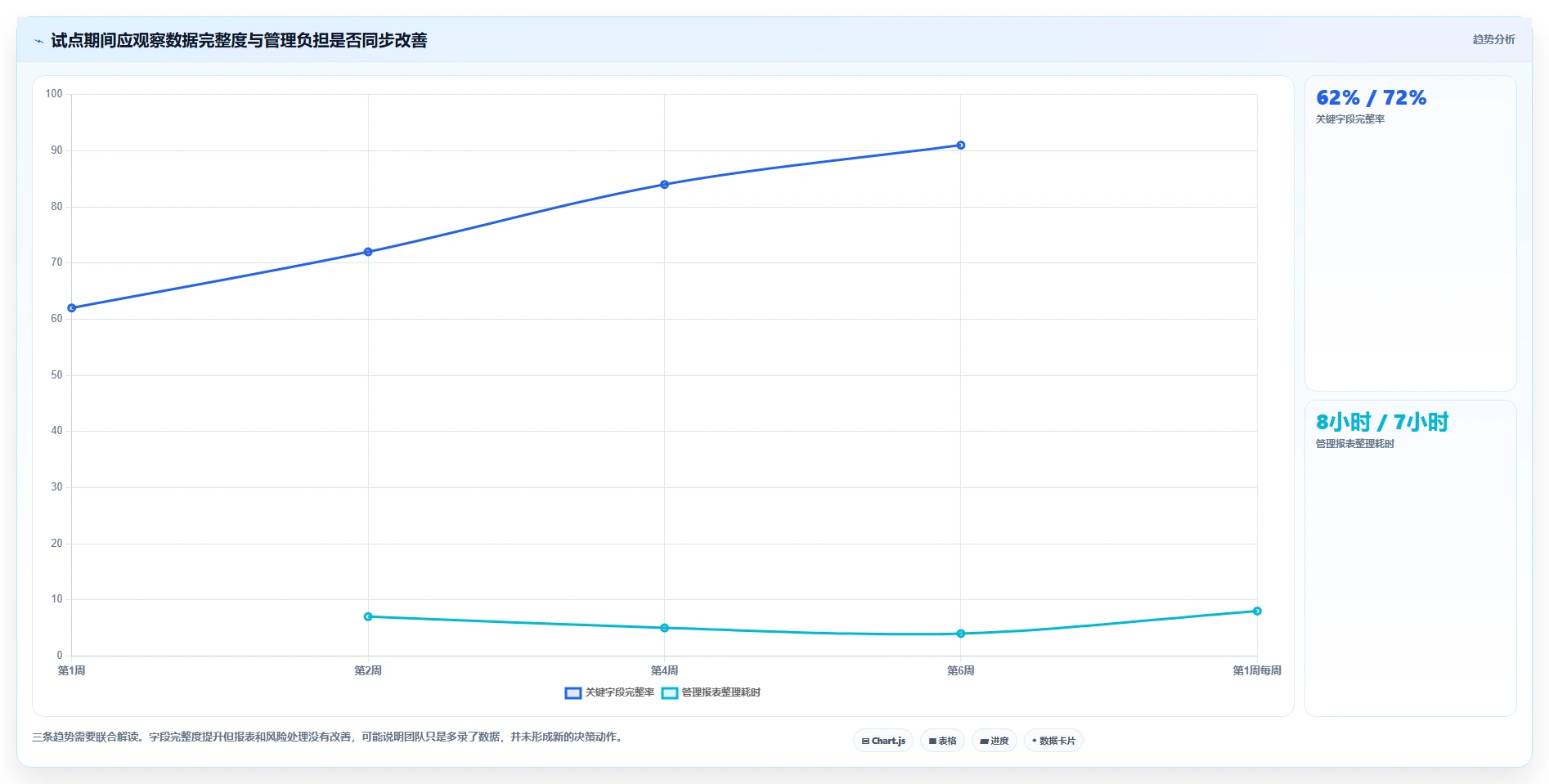Click the y-axis label 10
This screenshot has height=784, width=1549.
tap(56, 599)
